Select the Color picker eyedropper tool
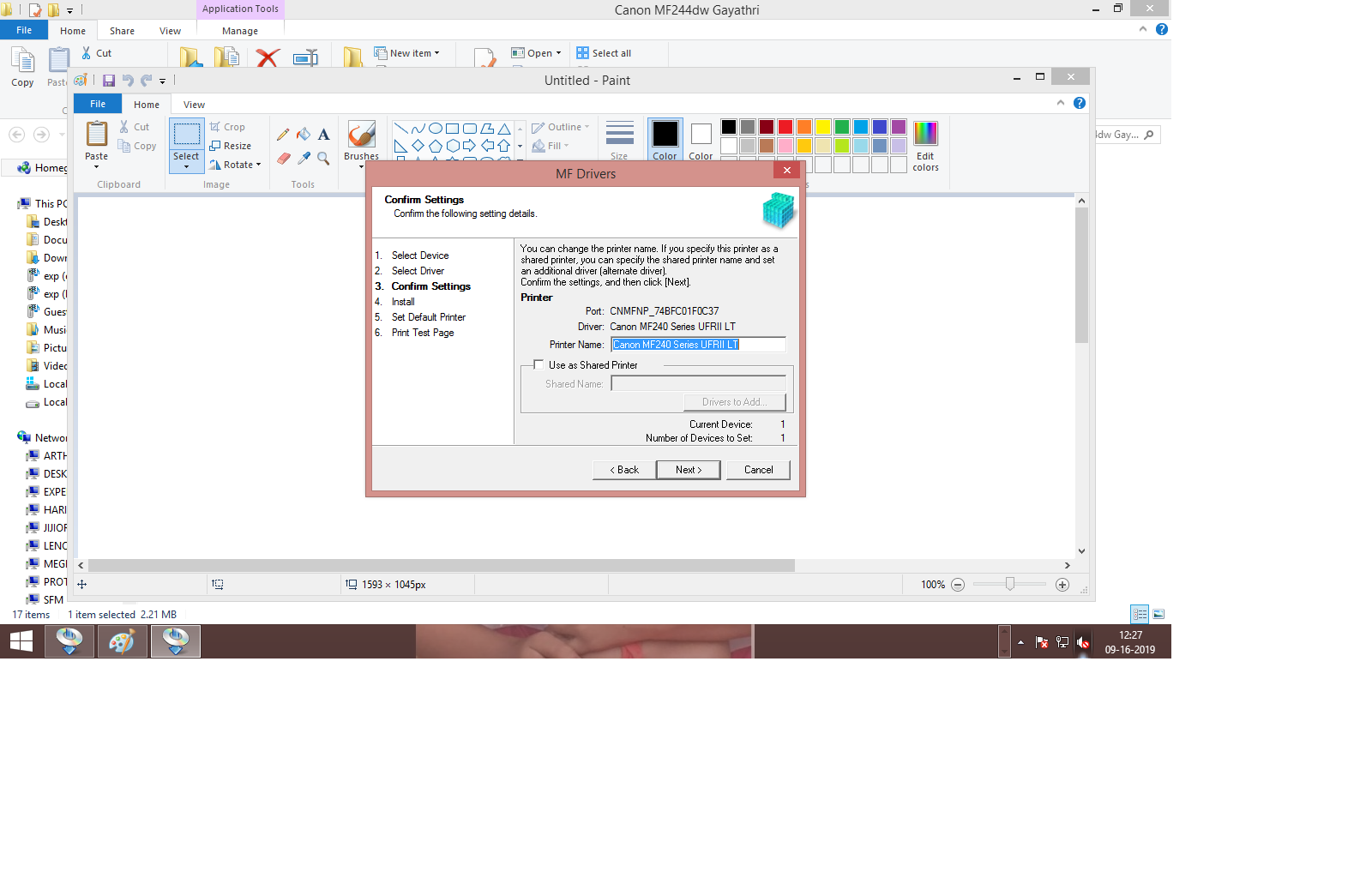 304,158
